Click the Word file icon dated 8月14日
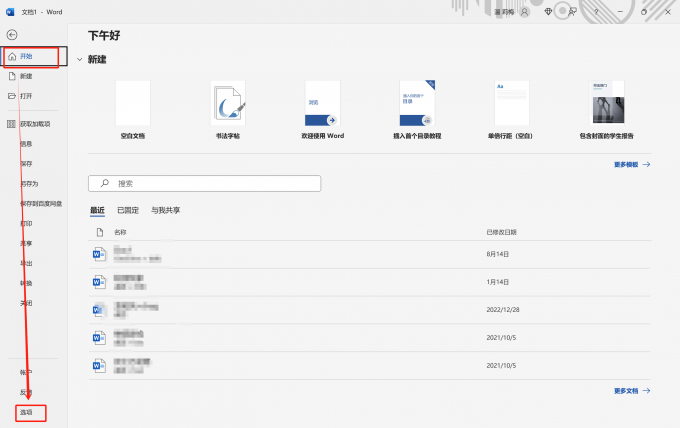Image resolution: width=680 pixels, height=428 pixels. [x=99, y=254]
